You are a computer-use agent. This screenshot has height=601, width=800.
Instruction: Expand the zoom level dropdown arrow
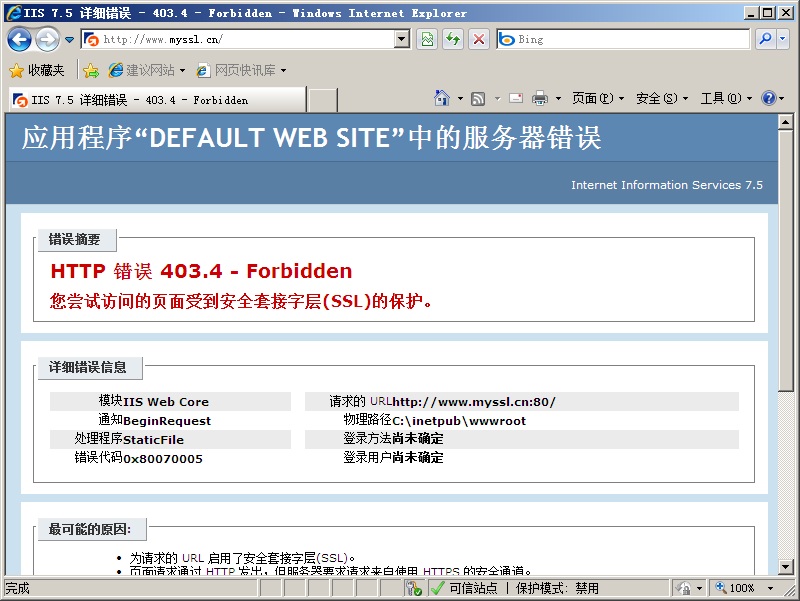click(x=770, y=588)
